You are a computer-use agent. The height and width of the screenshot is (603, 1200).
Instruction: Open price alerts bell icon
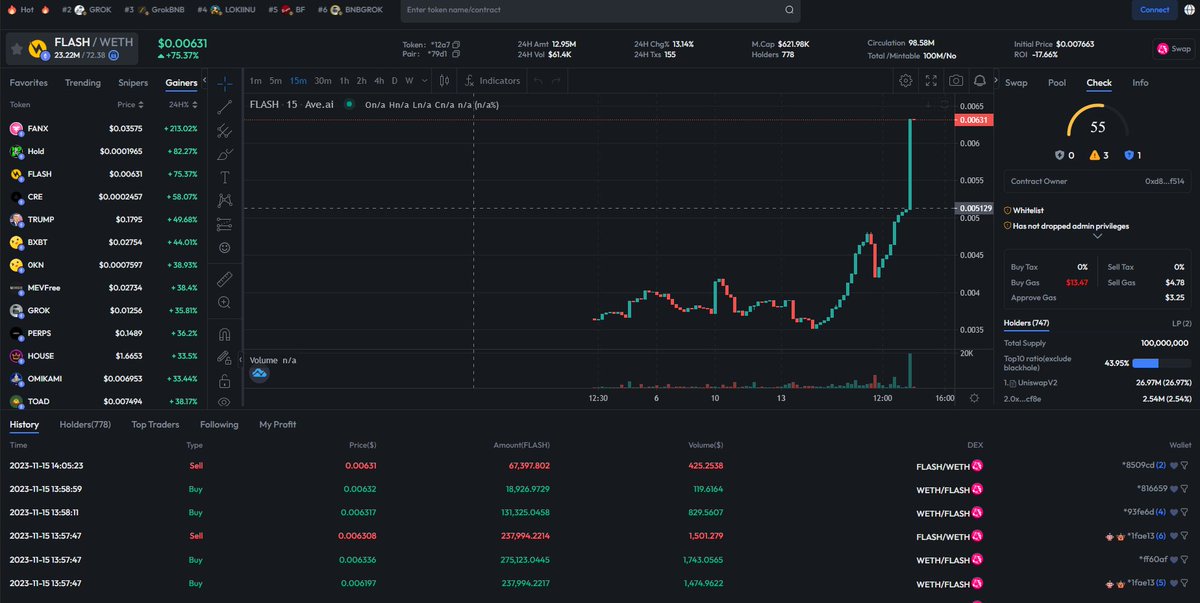[x=981, y=80]
